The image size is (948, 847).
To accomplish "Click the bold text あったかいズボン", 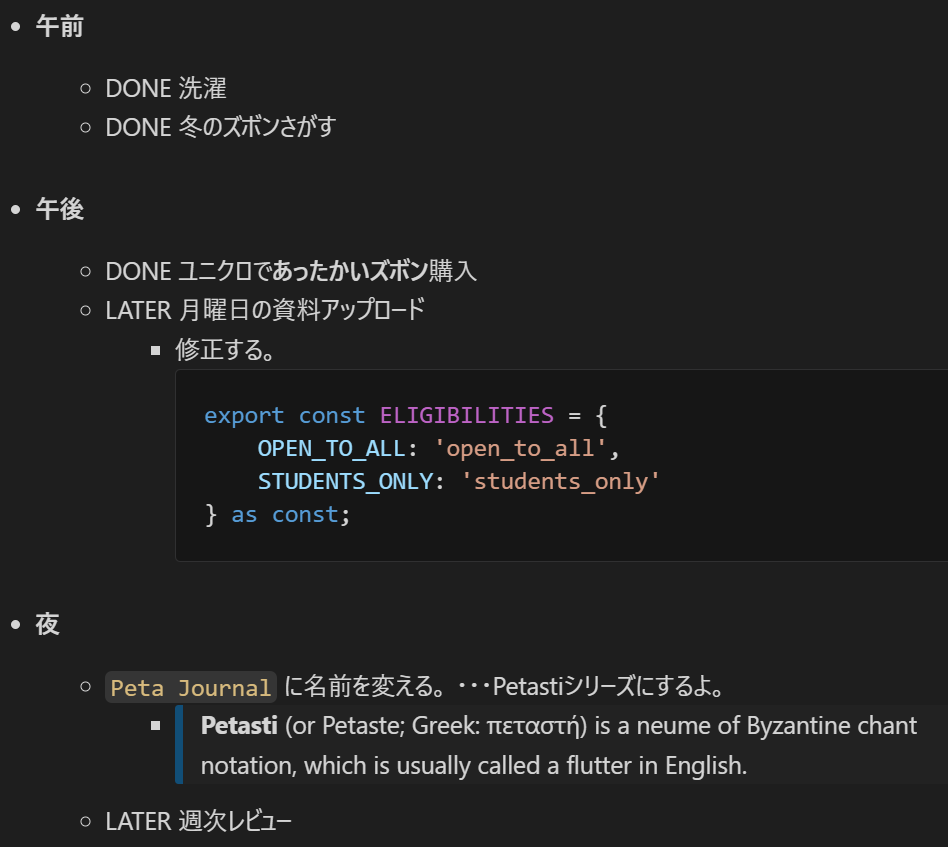I will click(350, 271).
